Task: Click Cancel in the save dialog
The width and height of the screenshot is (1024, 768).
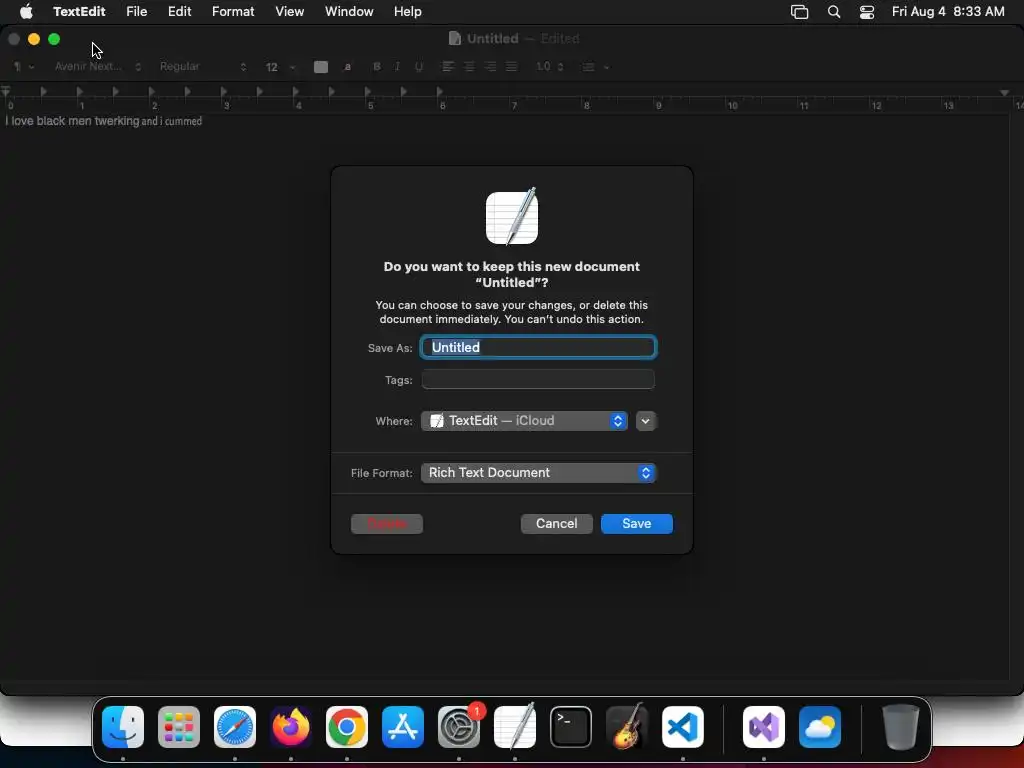Action: 556,524
